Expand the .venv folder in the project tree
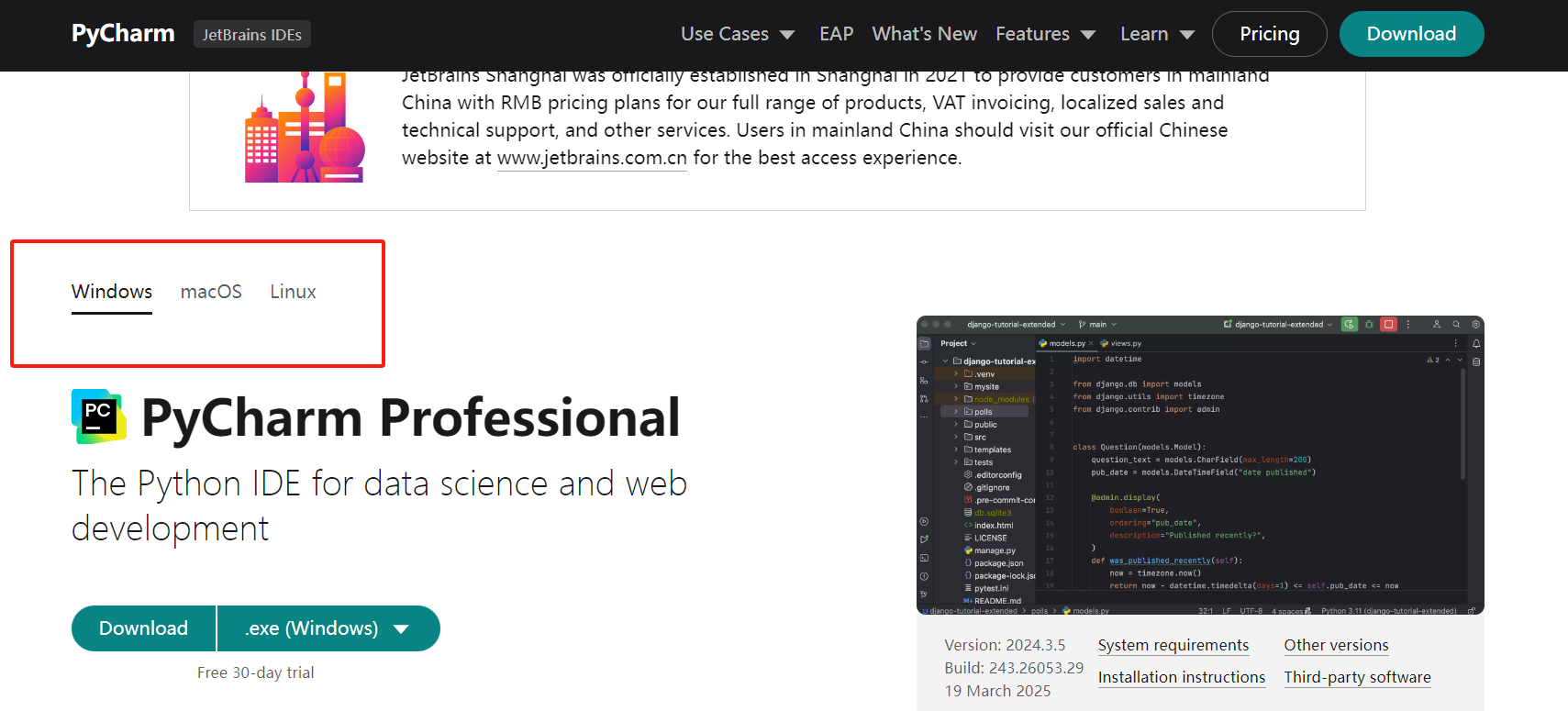The width and height of the screenshot is (1568, 711). coord(956,374)
